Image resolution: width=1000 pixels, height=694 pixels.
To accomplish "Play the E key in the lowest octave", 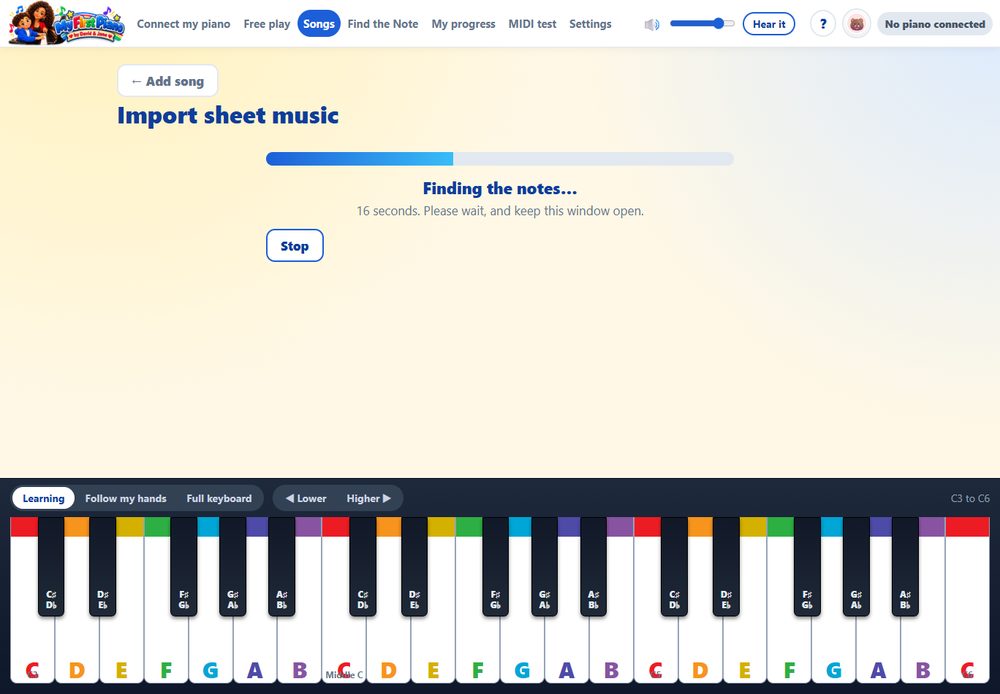I will point(121,651).
